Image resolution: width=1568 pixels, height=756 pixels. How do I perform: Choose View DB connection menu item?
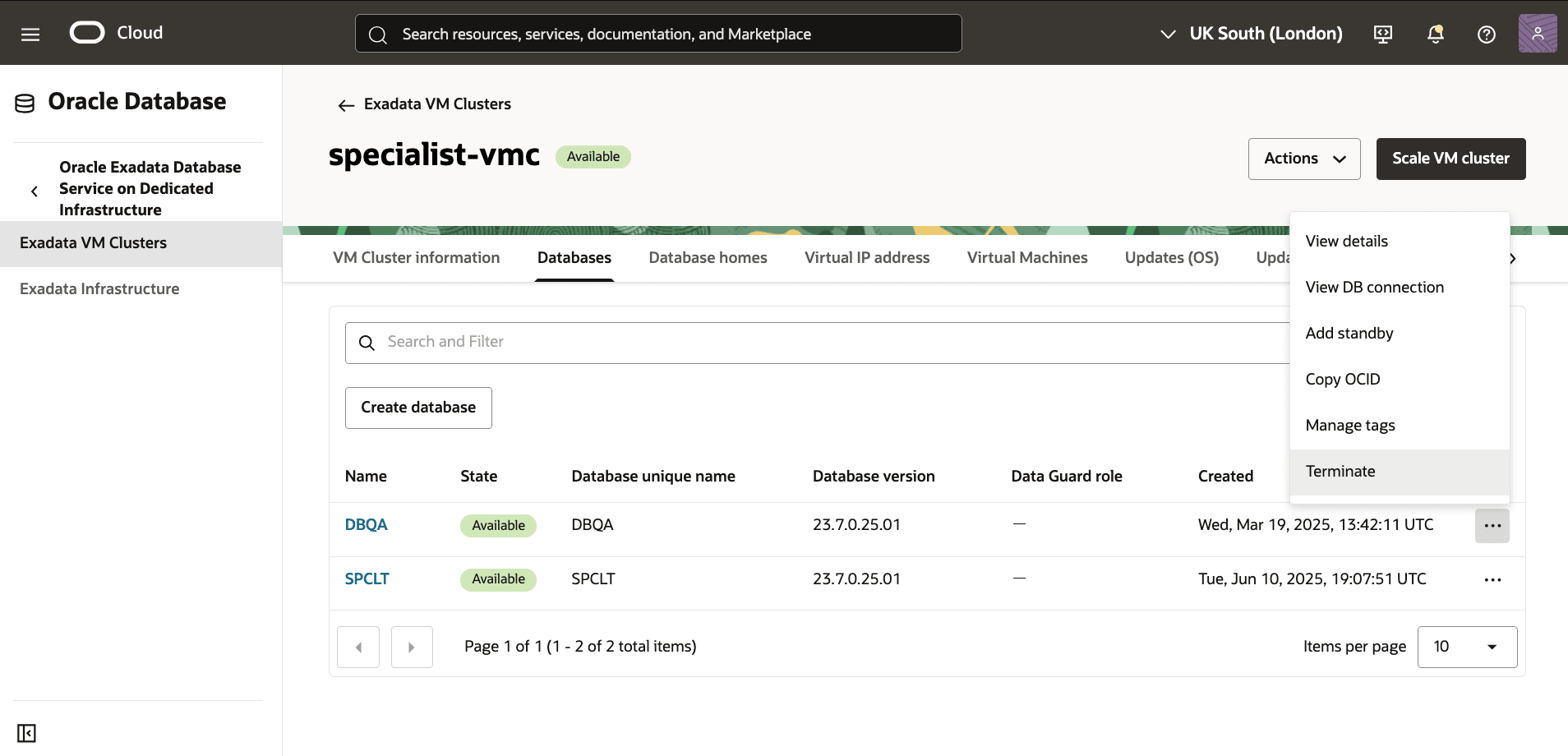pos(1400,288)
